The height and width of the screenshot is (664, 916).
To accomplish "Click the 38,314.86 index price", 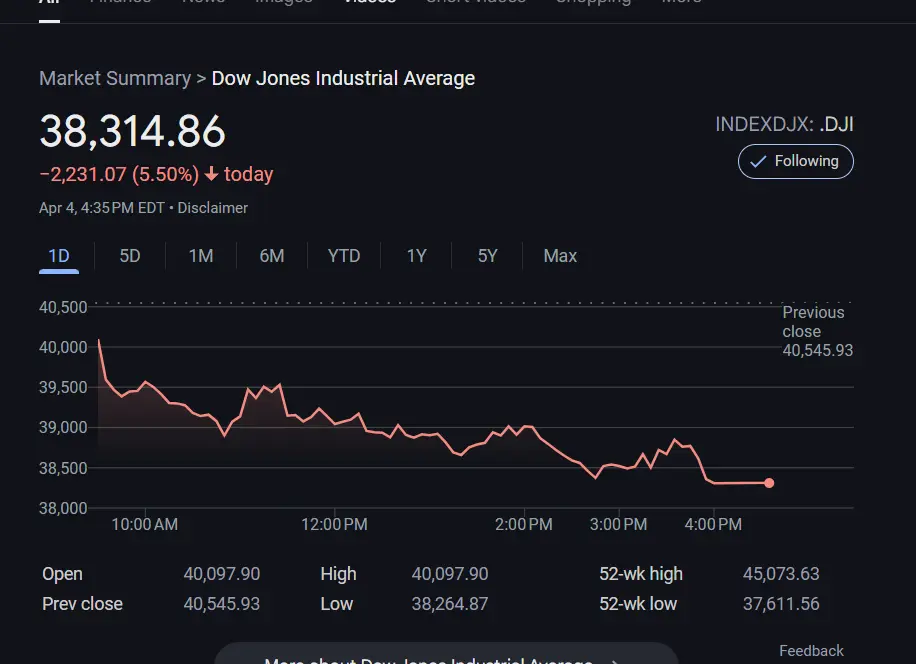I will tap(133, 132).
